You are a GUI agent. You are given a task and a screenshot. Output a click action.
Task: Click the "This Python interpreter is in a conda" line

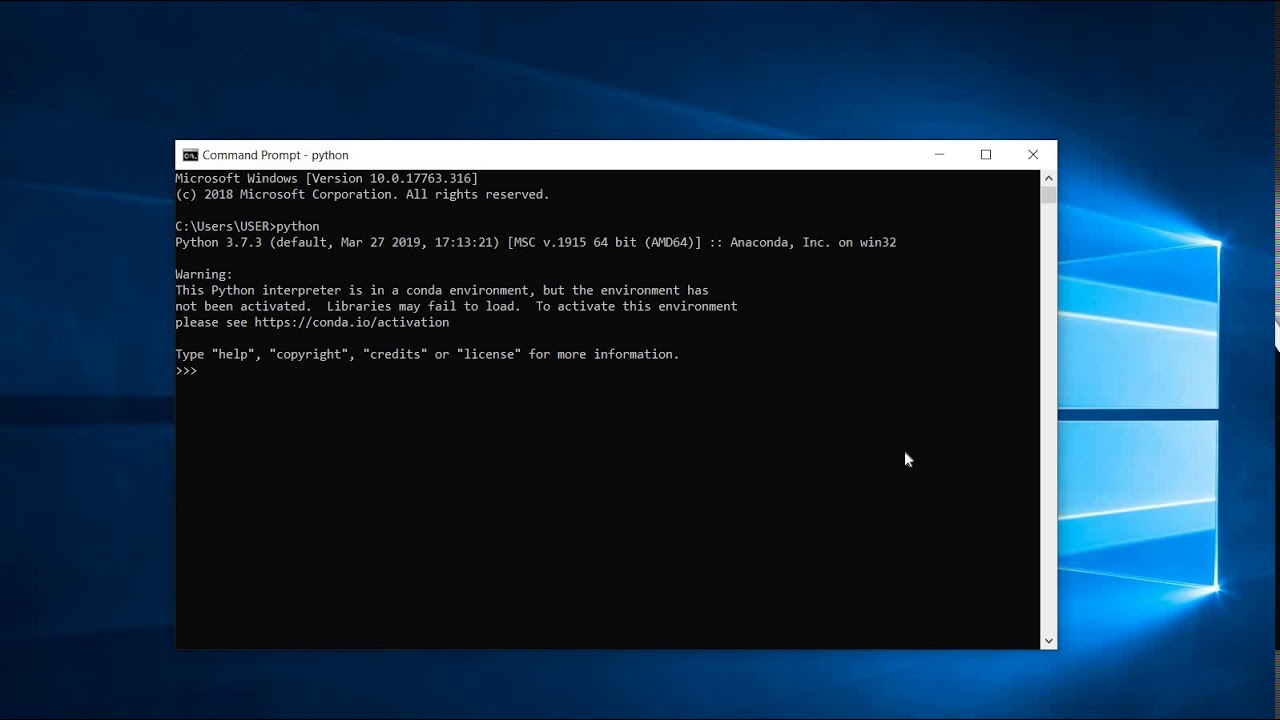click(442, 290)
